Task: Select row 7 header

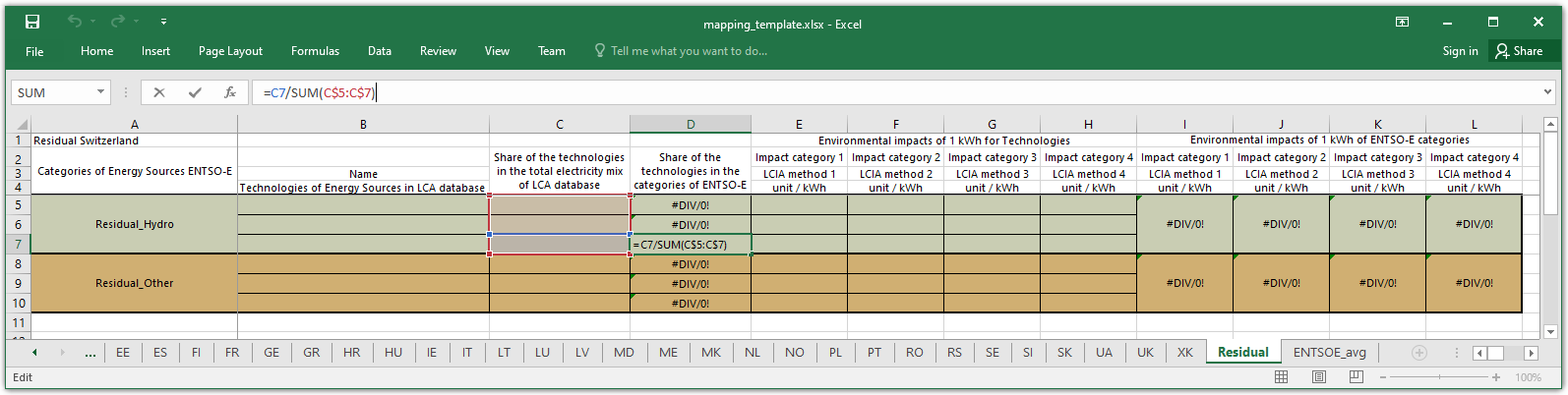Action: tap(19, 244)
